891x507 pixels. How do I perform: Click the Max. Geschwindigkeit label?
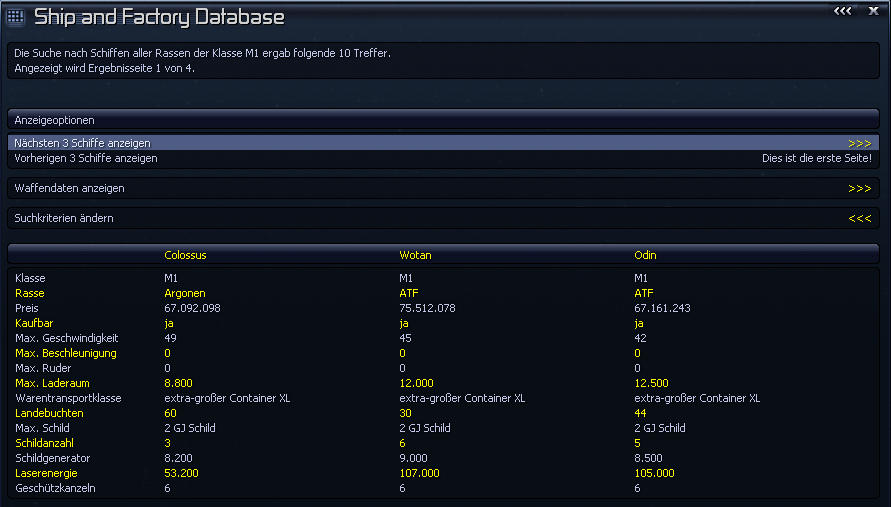(66, 338)
